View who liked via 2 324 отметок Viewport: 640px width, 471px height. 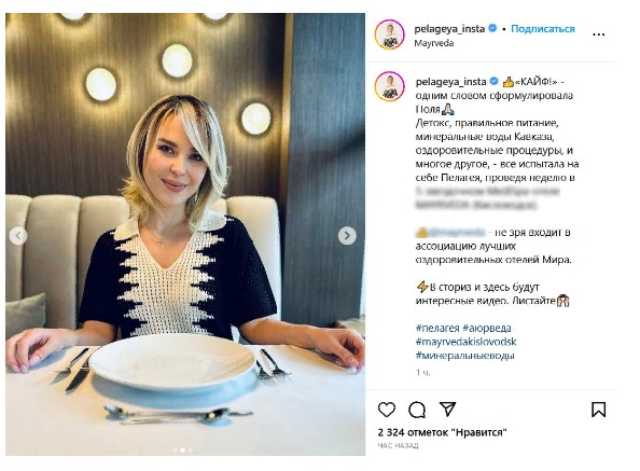click(x=442, y=432)
